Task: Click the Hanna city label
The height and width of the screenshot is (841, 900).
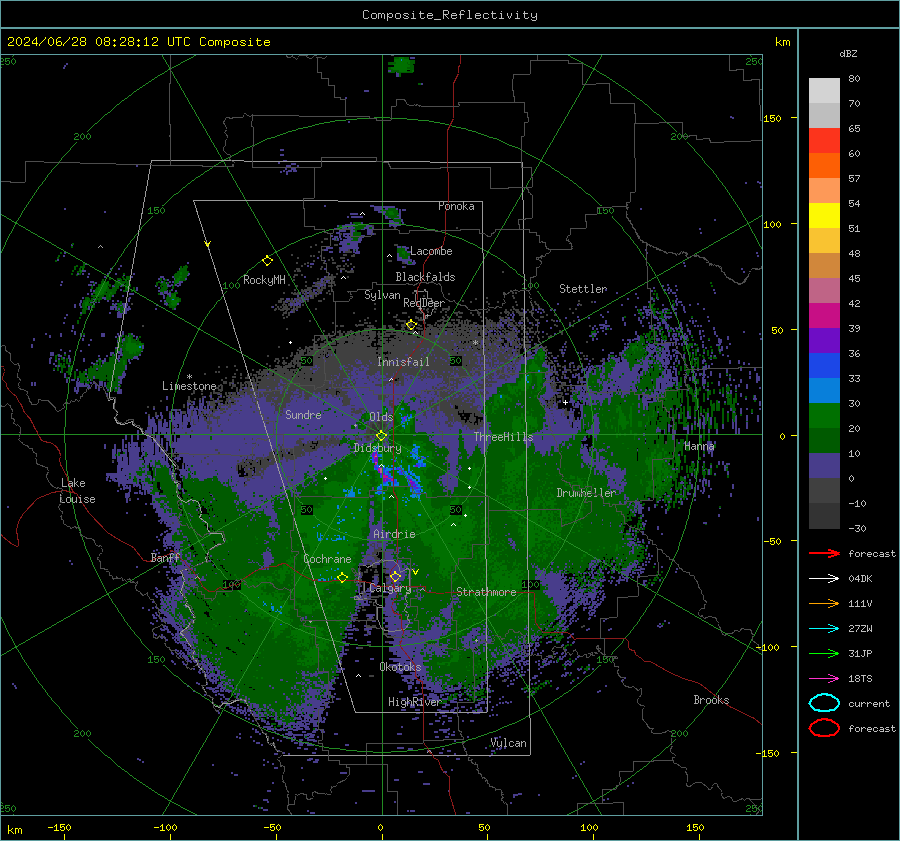Action: coord(699,446)
